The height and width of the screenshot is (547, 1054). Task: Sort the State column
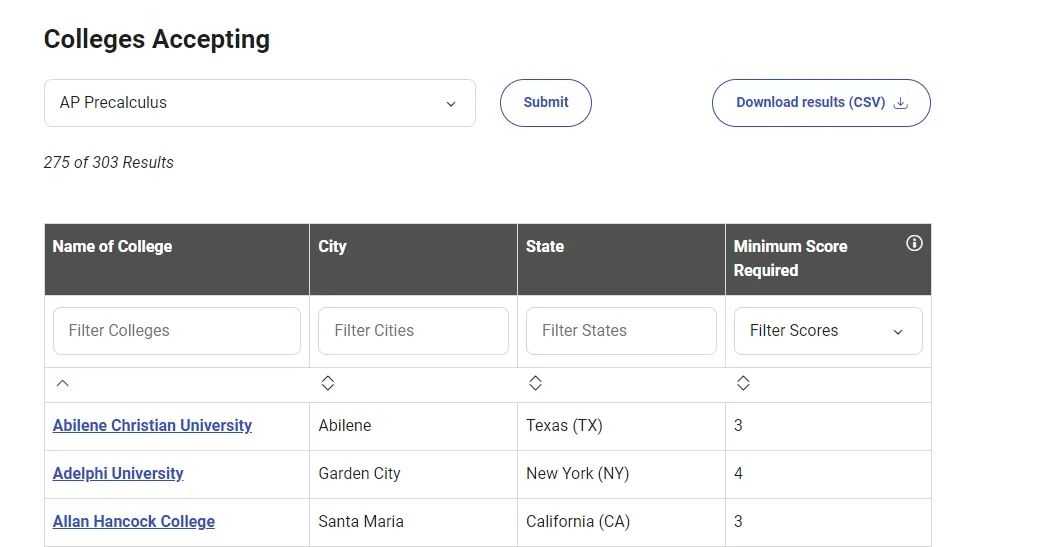coord(535,383)
